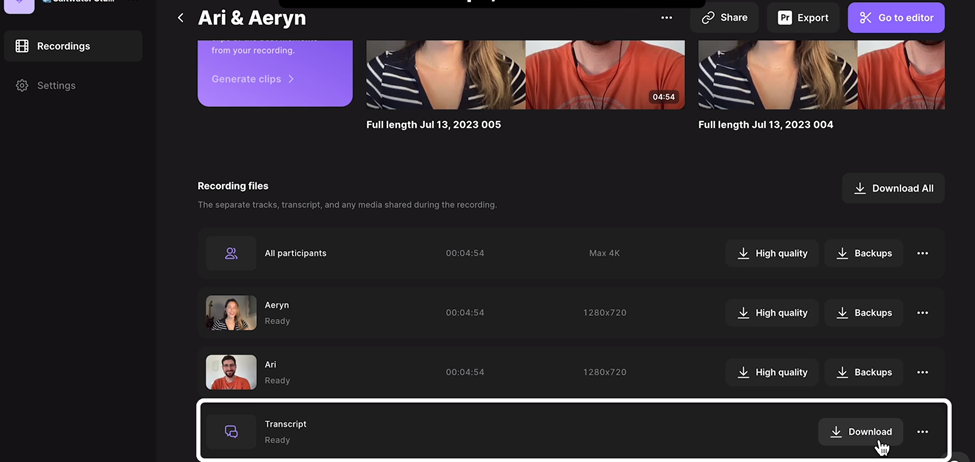Download Backups for Aeryn
The height and width of the screenshot is (462, 975).
tap(864, 313)
